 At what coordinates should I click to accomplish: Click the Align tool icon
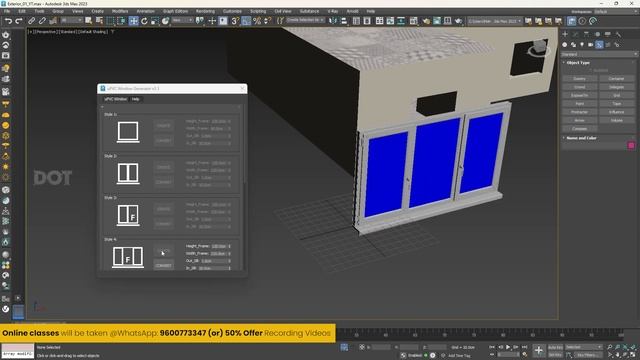(344, 21)
